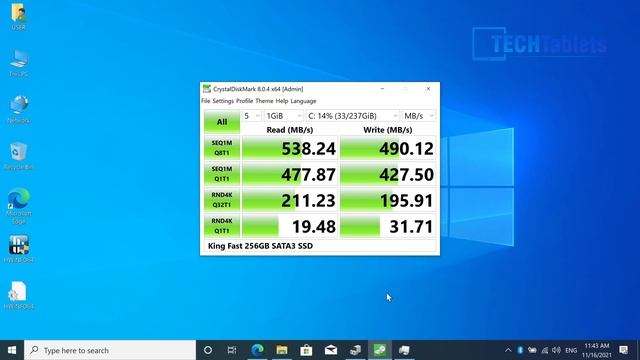Open the USER folder desktop icon
This screenshot has width=640, height=360.
(19, 17)
